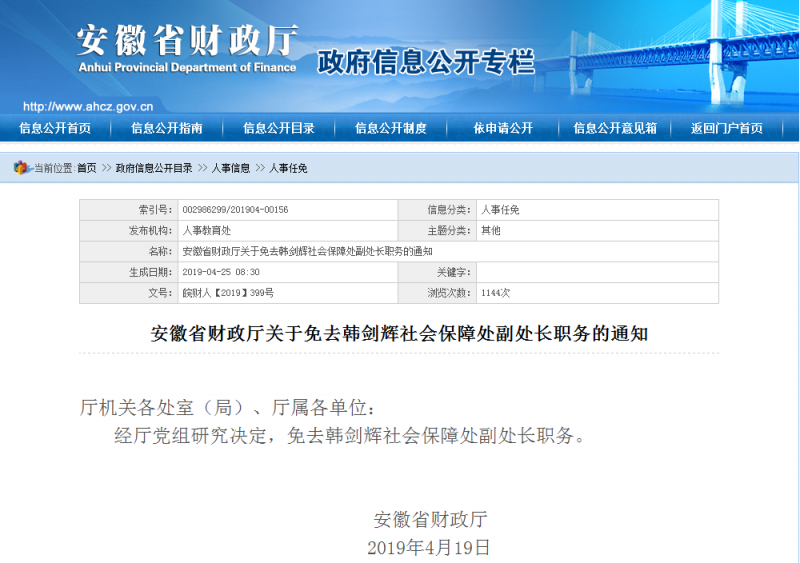Screen dimensions: 800x563
Task: Open the 人事信息 breadcrumb link
Action: click(231, 168)
